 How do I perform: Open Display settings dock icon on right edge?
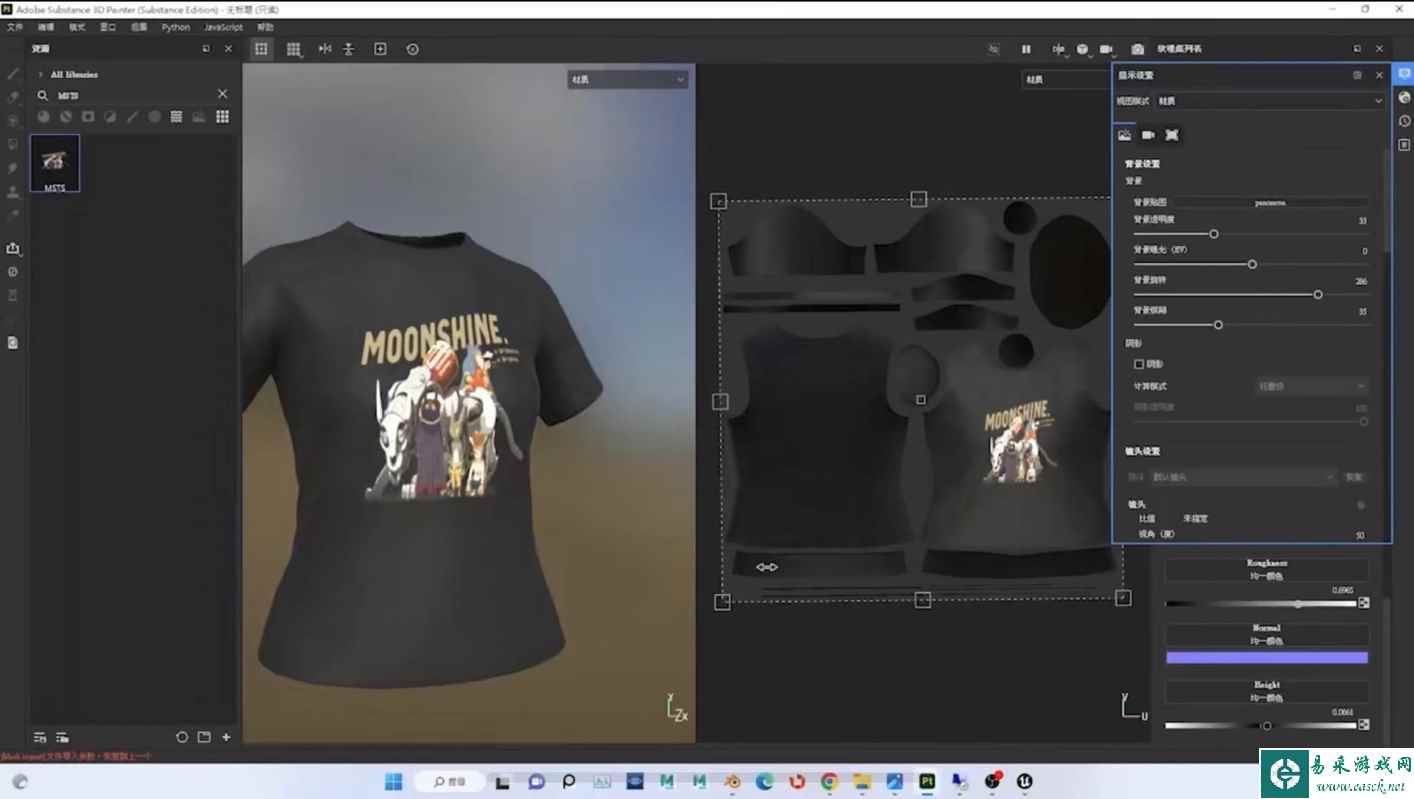(1404, 75)
